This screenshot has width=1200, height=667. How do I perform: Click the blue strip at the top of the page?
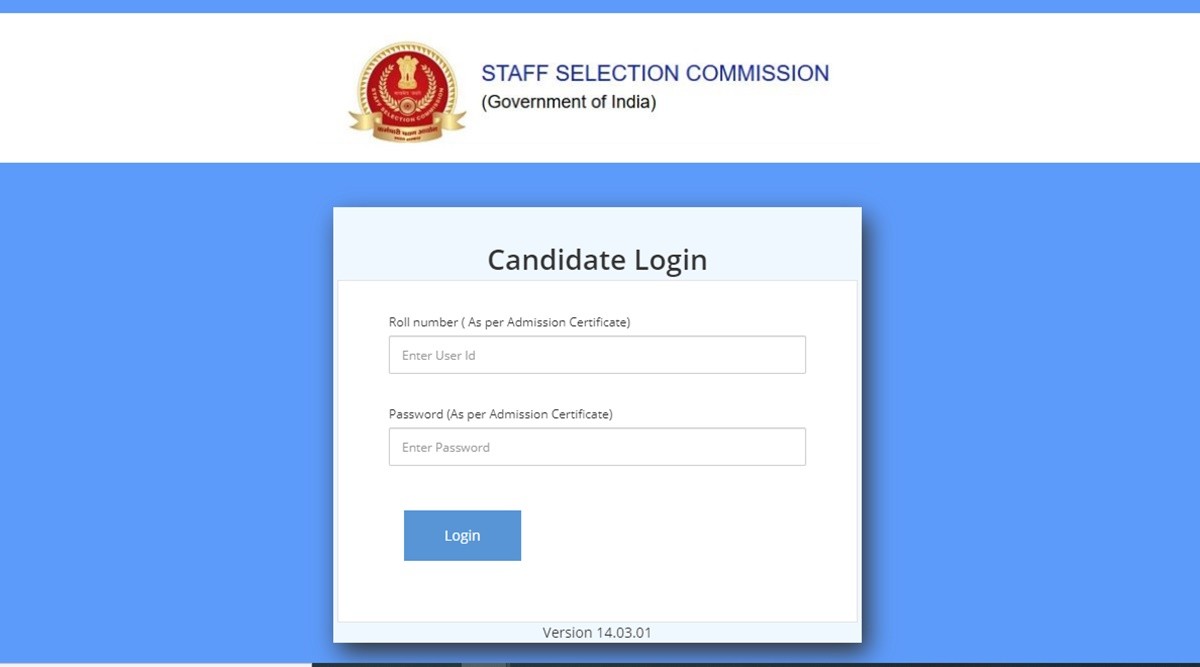pos(600,6)
